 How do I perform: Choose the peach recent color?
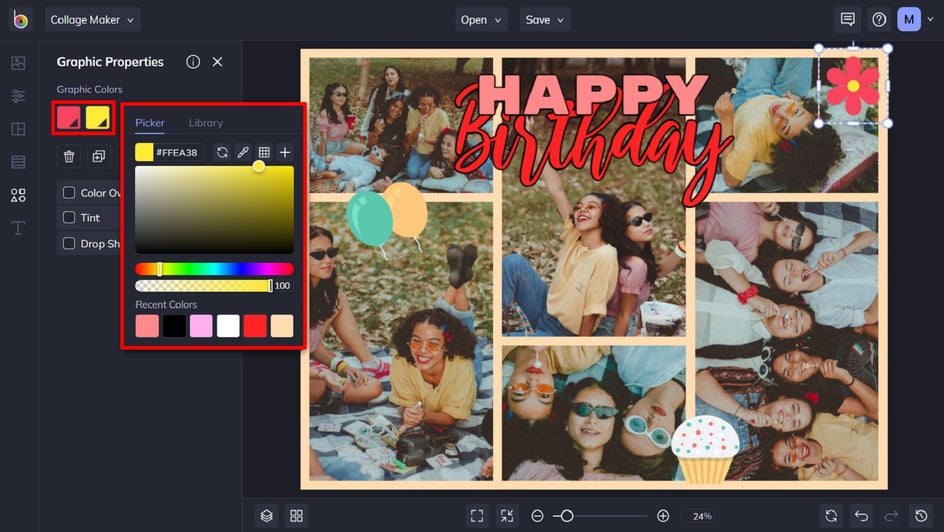pyautogui.click(x=282, y=326)
